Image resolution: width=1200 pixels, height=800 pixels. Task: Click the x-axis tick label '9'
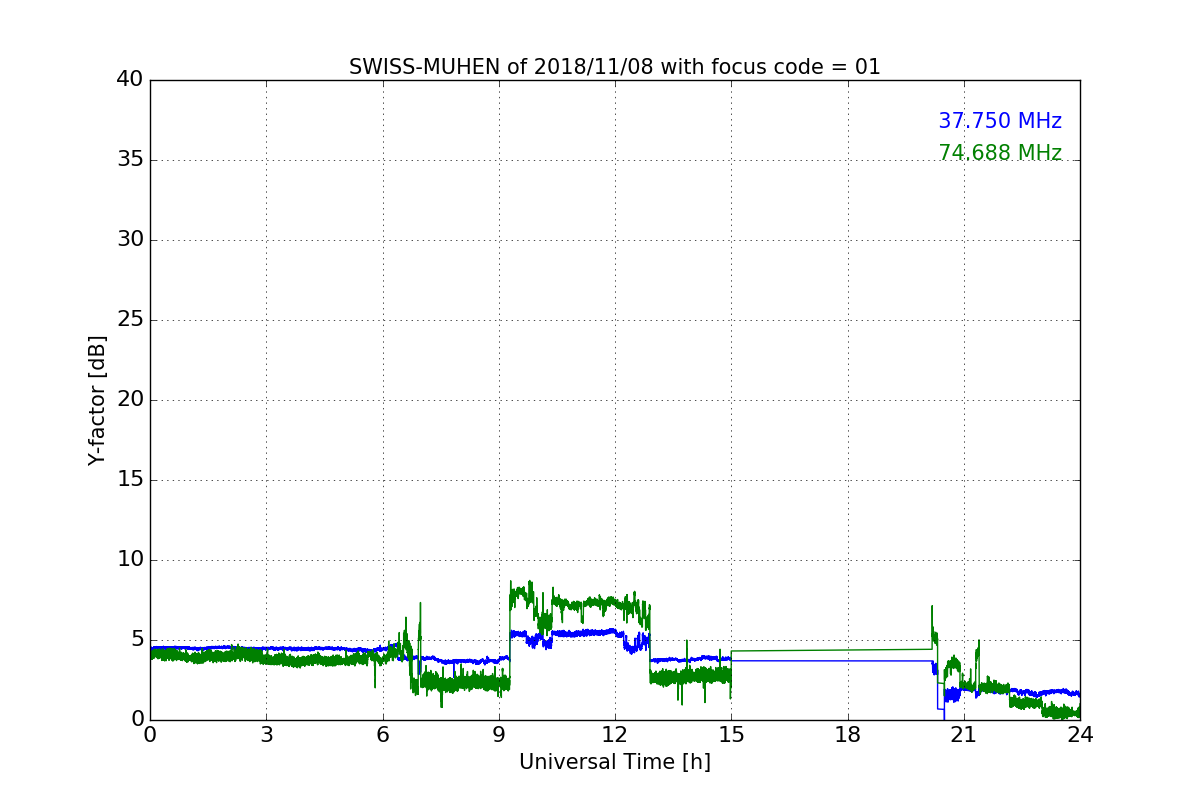(499, 735)
